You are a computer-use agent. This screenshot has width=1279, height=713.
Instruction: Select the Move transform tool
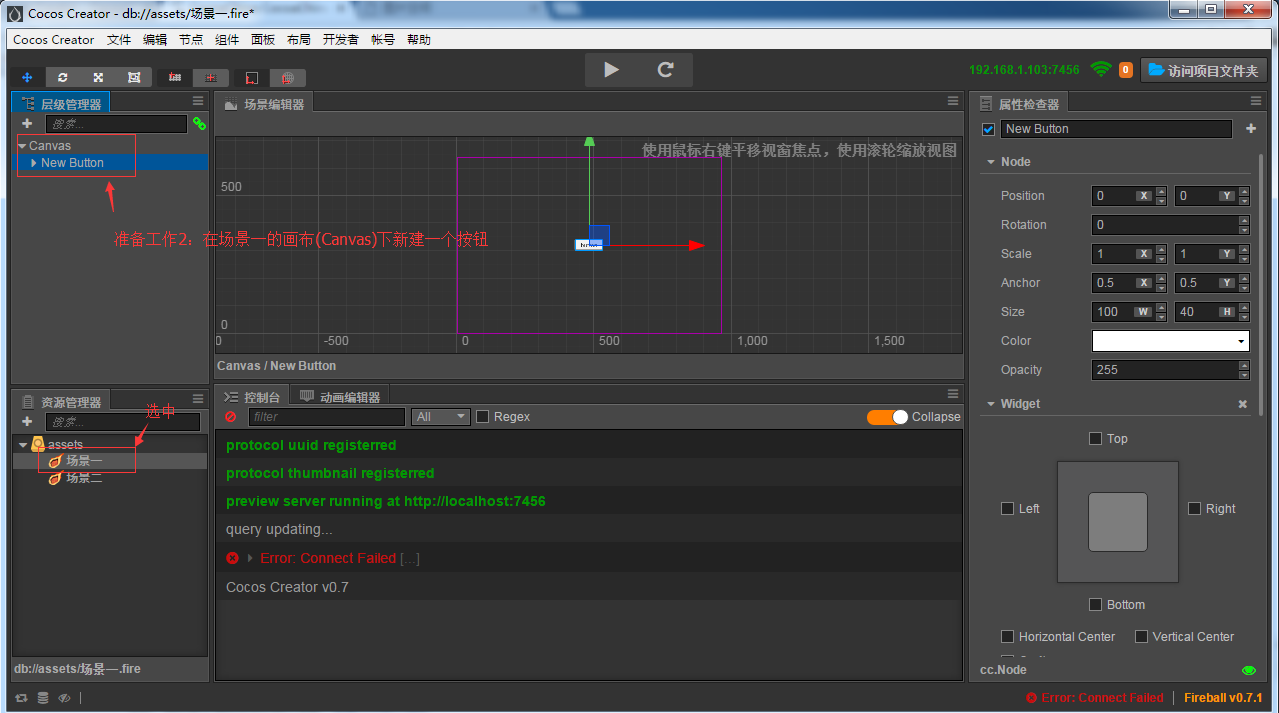[27, 77]
